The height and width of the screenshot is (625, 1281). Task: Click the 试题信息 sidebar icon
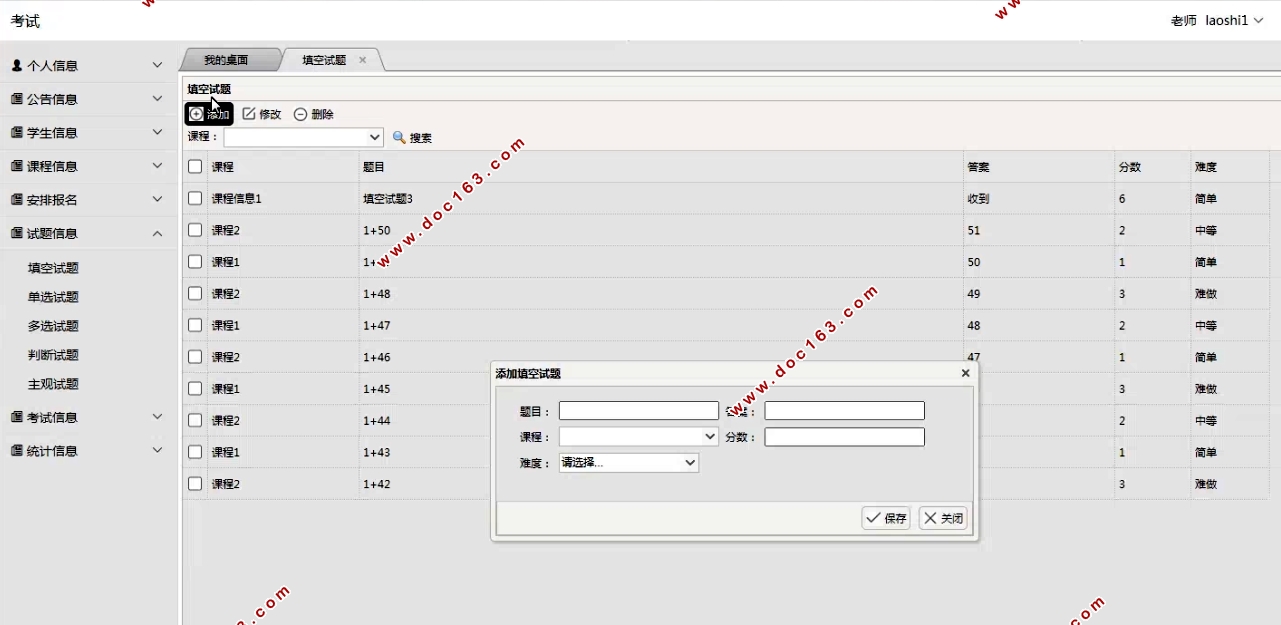coord(17,233)
